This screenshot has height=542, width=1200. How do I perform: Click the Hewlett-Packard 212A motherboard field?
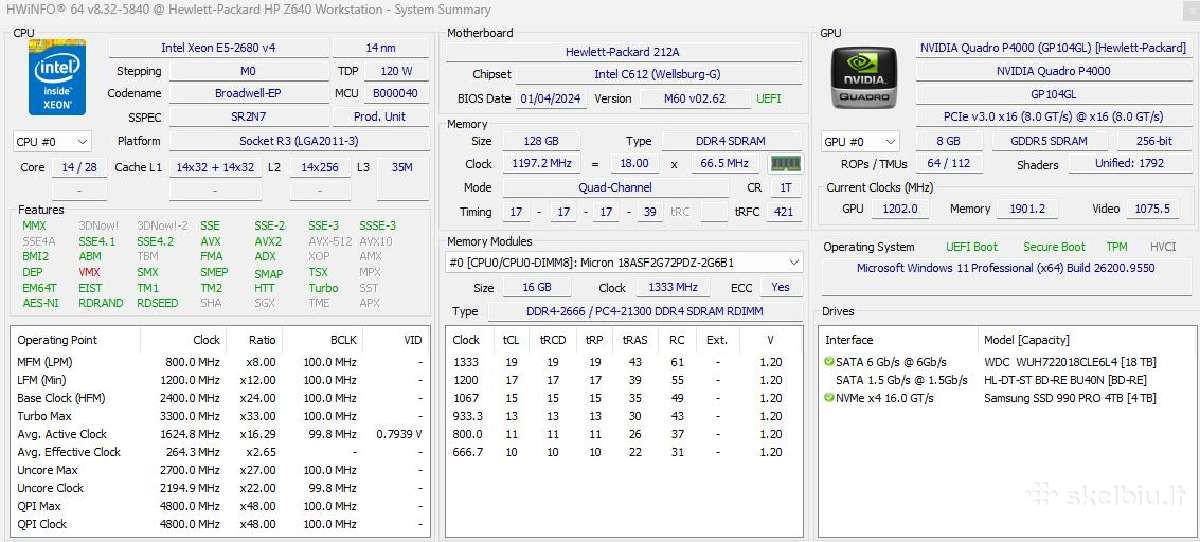click(623, 52)
